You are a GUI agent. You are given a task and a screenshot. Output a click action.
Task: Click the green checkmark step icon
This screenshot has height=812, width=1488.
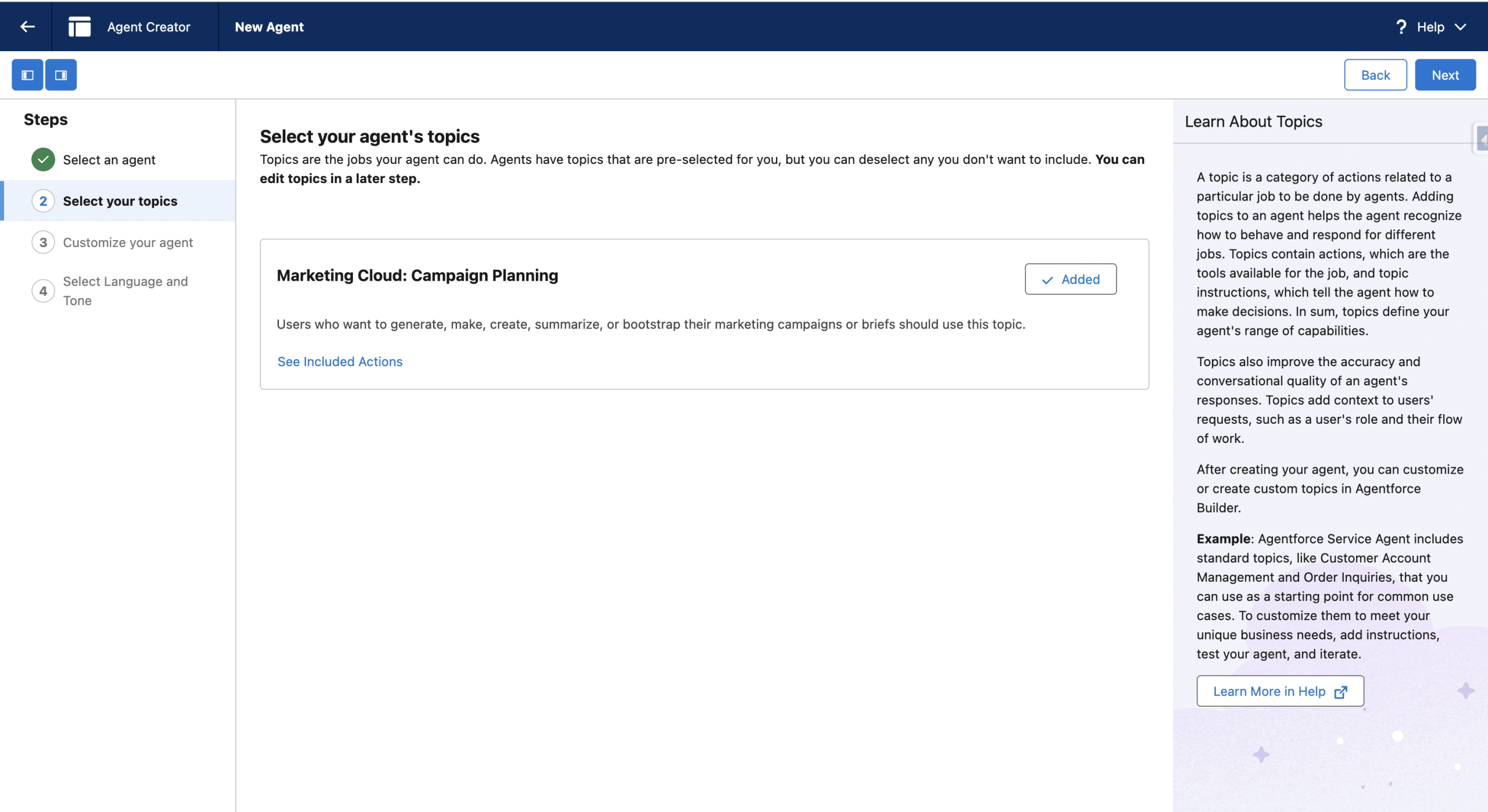(x=43, y=160)
